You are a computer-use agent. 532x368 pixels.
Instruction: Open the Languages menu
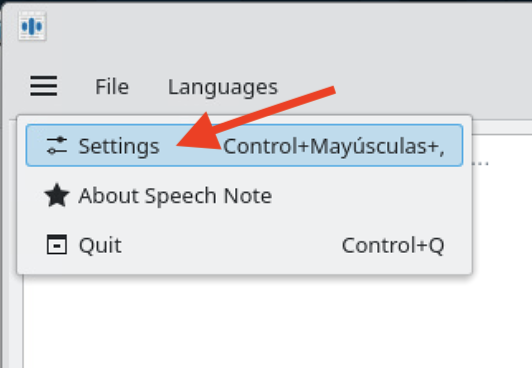[223, 87]
